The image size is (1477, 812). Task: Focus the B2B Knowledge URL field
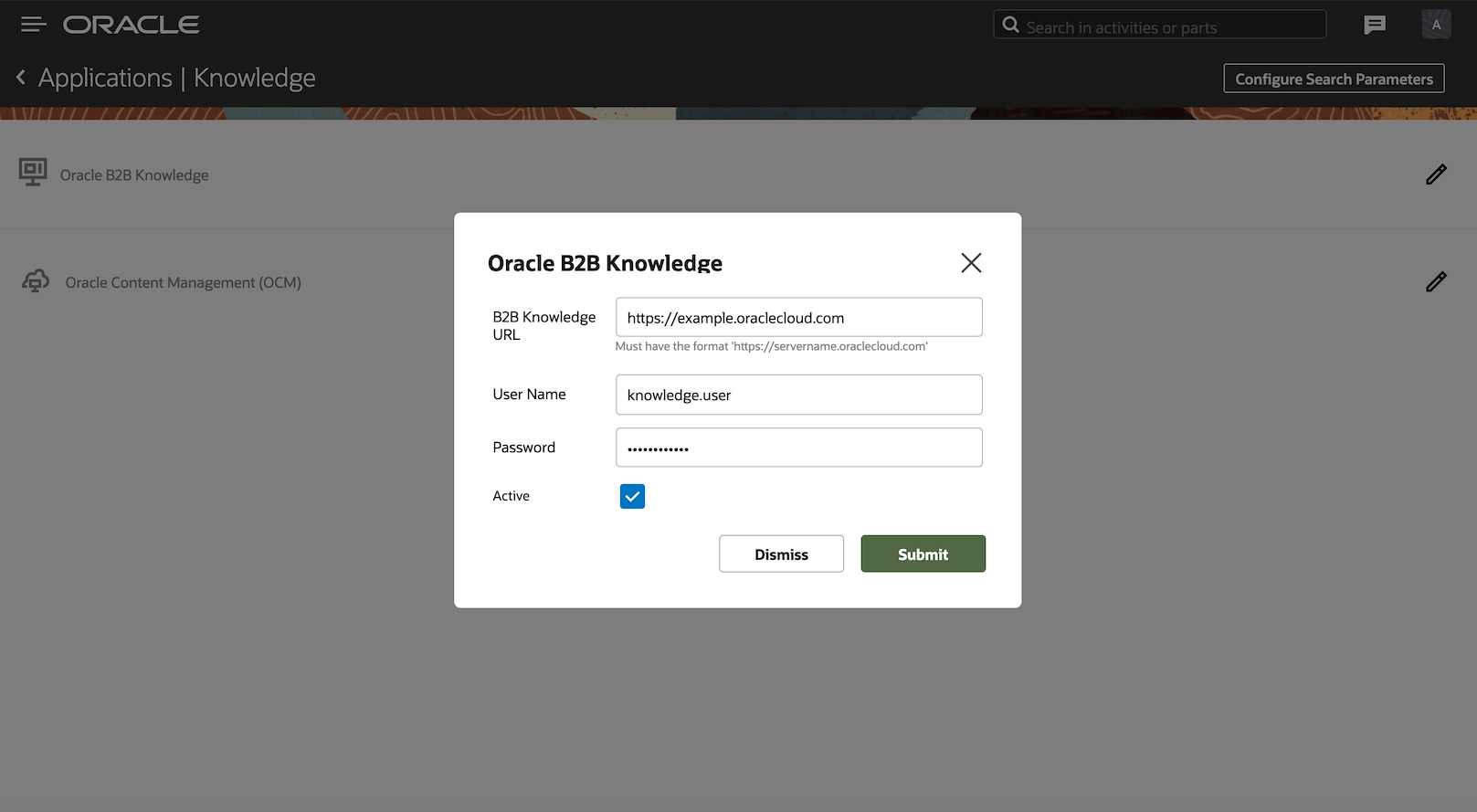coord(799,318)
